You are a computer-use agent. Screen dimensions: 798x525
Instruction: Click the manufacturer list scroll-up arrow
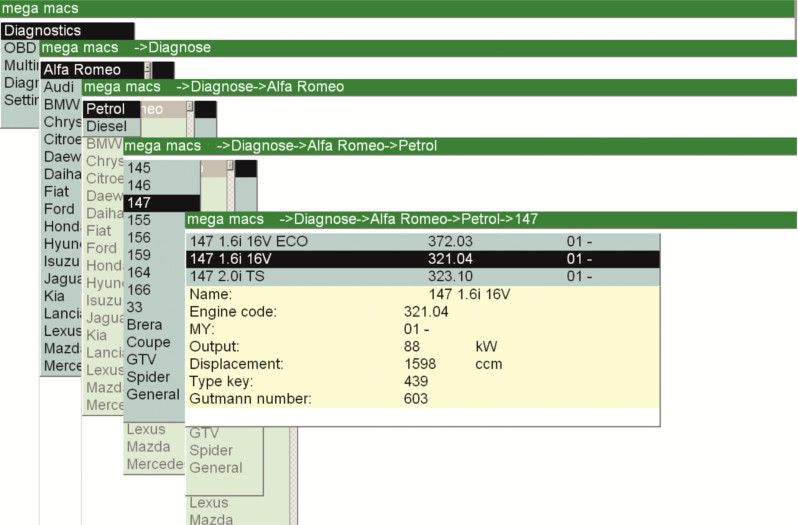click(x=148, y=67)
